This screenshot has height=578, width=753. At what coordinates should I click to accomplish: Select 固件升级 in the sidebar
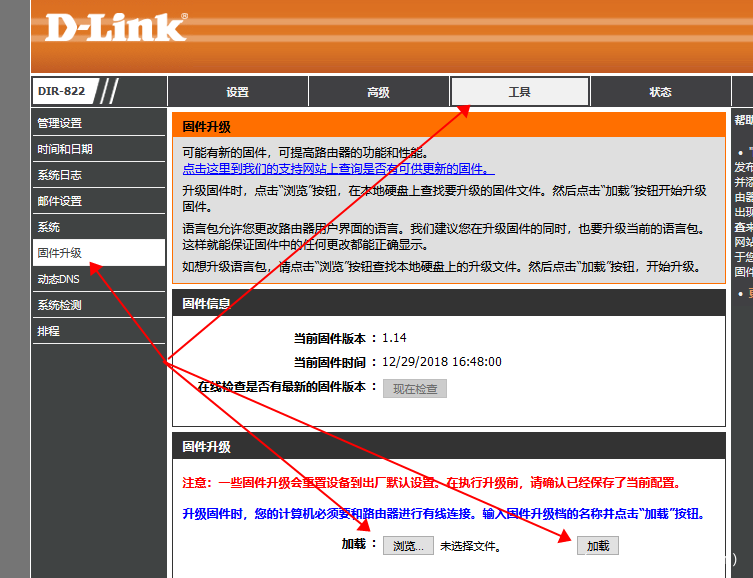click(98, 253)
